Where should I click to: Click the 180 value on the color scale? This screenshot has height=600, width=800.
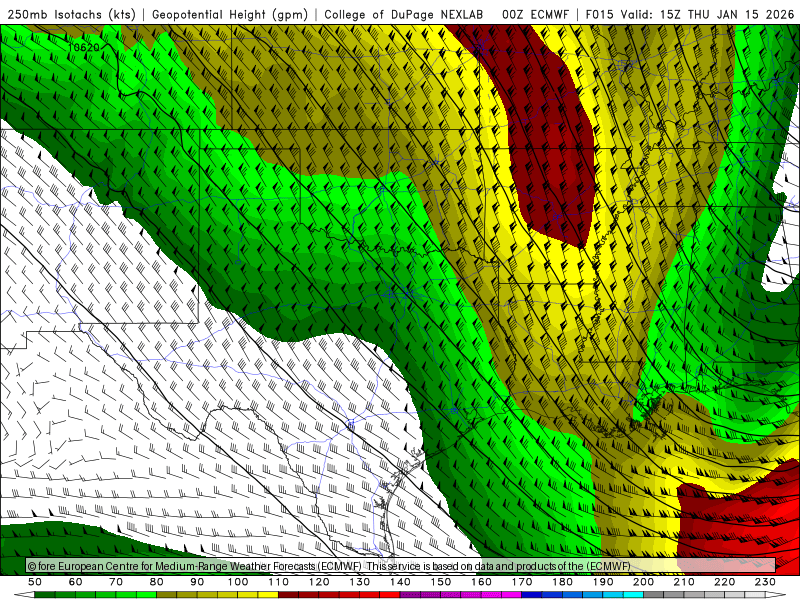click(x=562, y=582)
